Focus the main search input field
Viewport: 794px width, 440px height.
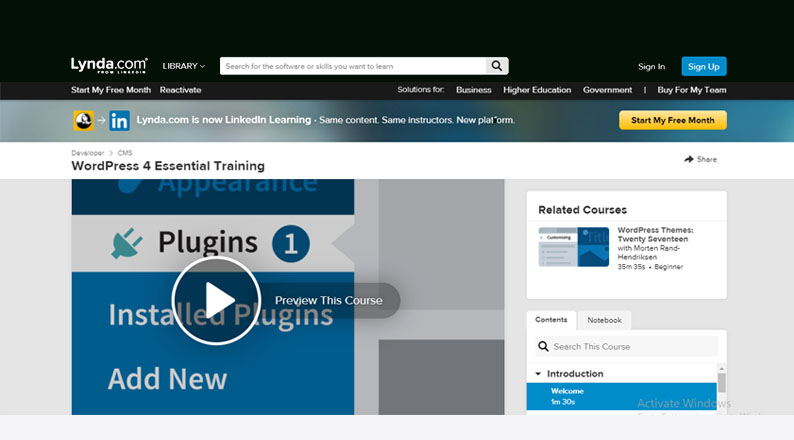click(353, 66)
